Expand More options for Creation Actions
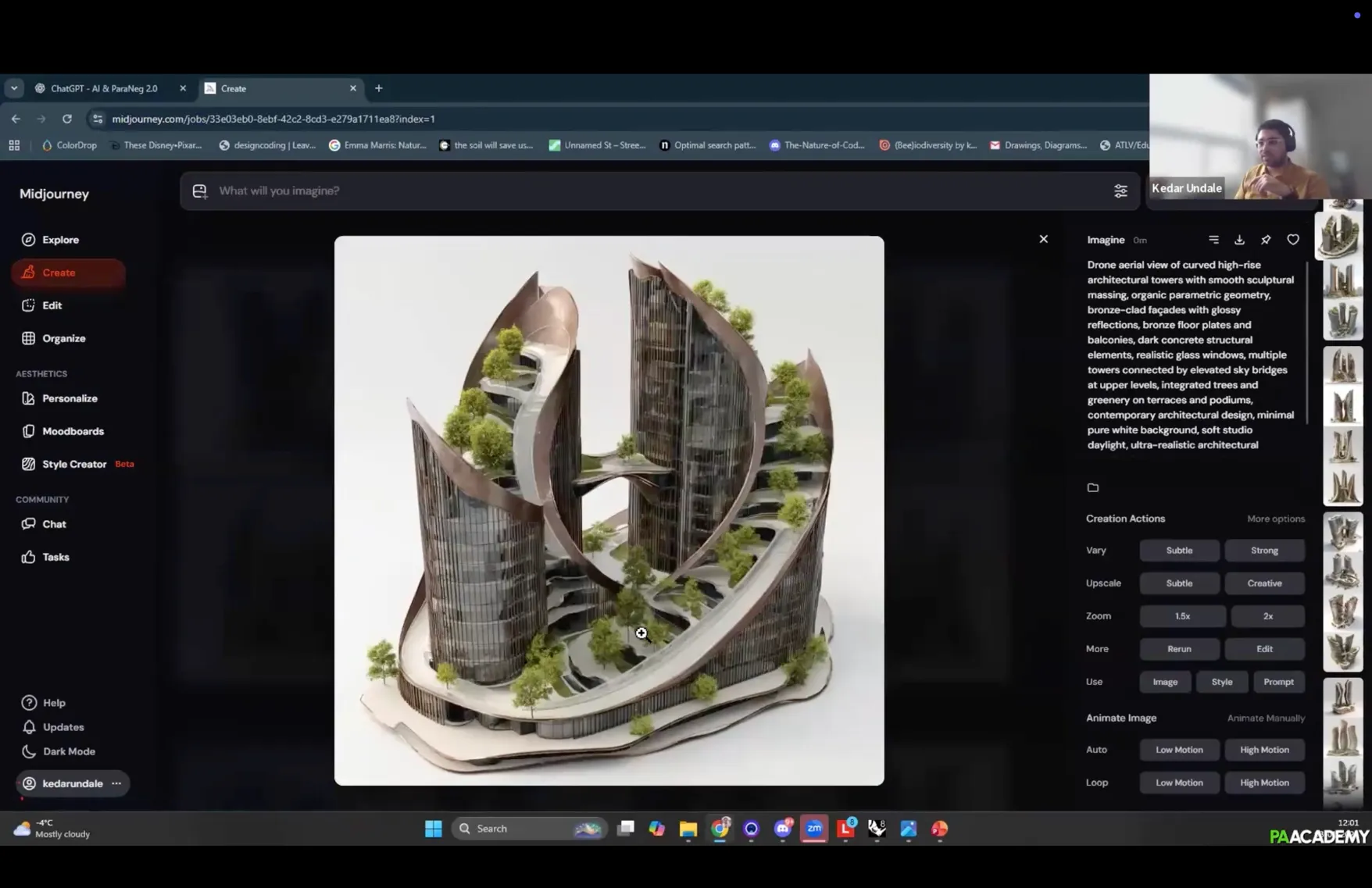1372x888 pixels. point(1275,519)
